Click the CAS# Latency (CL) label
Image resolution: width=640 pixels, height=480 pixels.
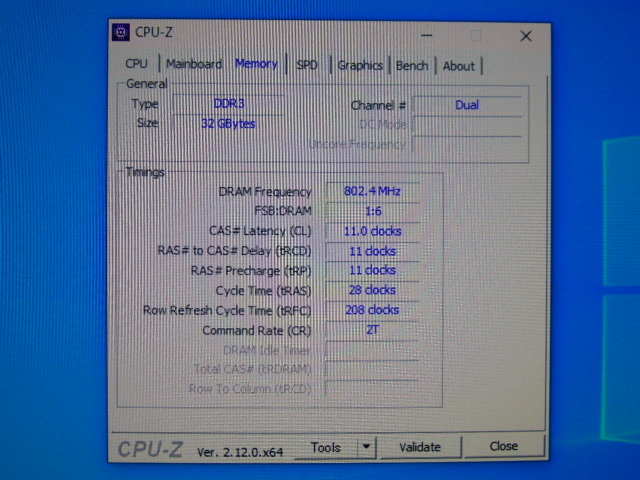[260, 231]
